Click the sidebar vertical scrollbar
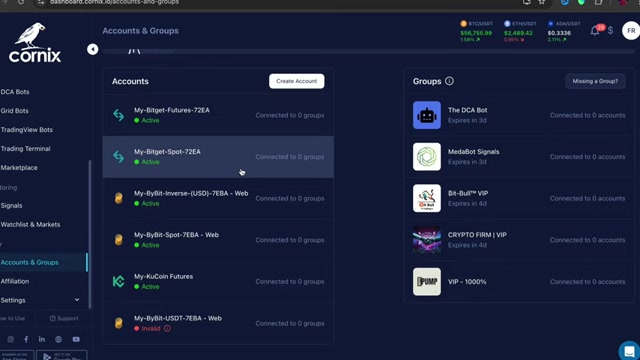The image size is (640, 360). 90,234
